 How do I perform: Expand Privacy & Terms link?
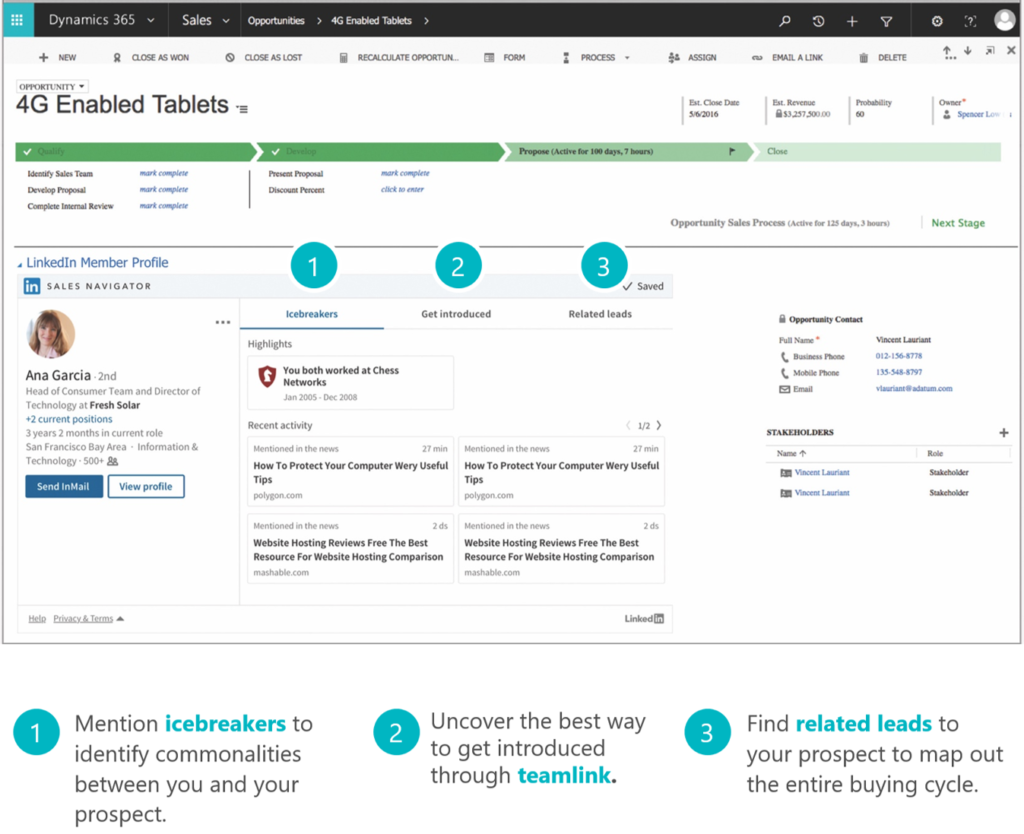[x=88, y=618]
